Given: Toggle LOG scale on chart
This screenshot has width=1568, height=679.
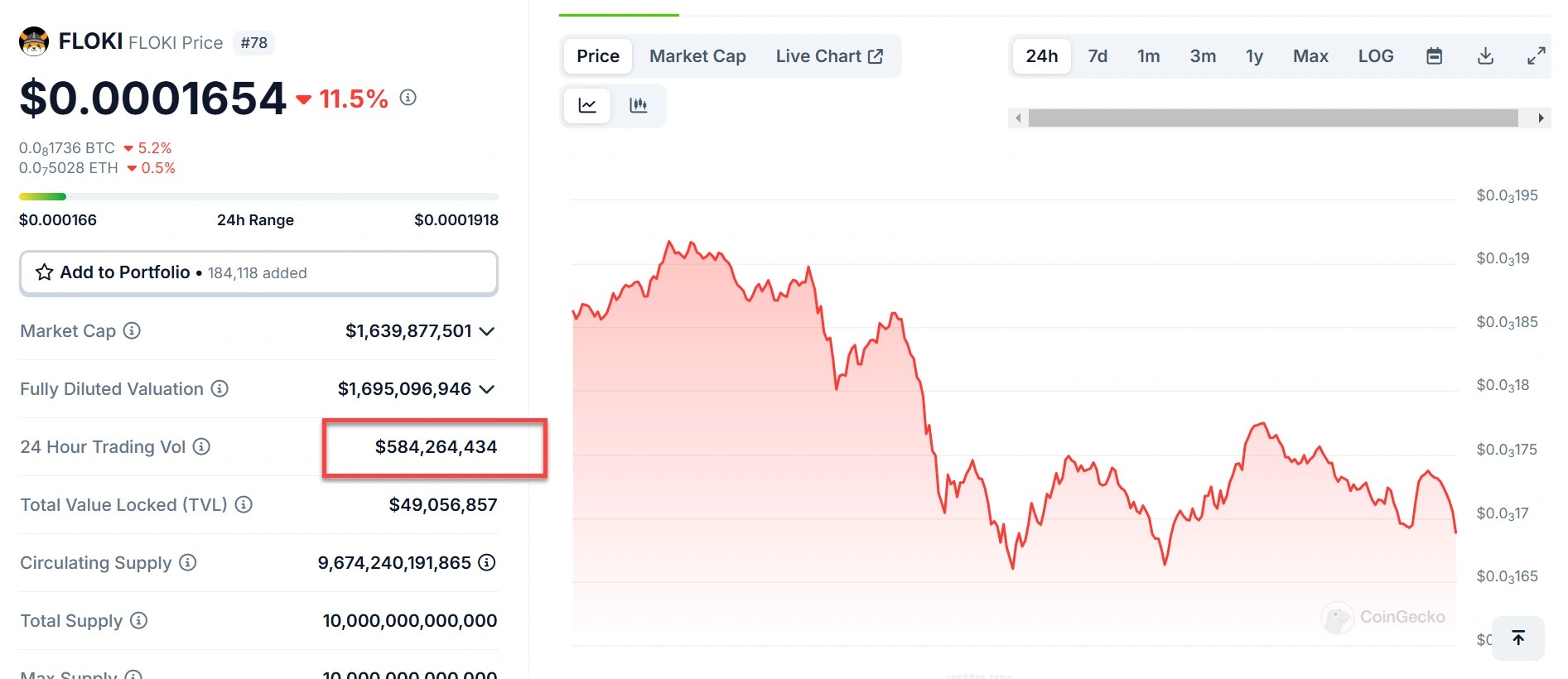Looking at the screenshot, I should point(1375,56).
